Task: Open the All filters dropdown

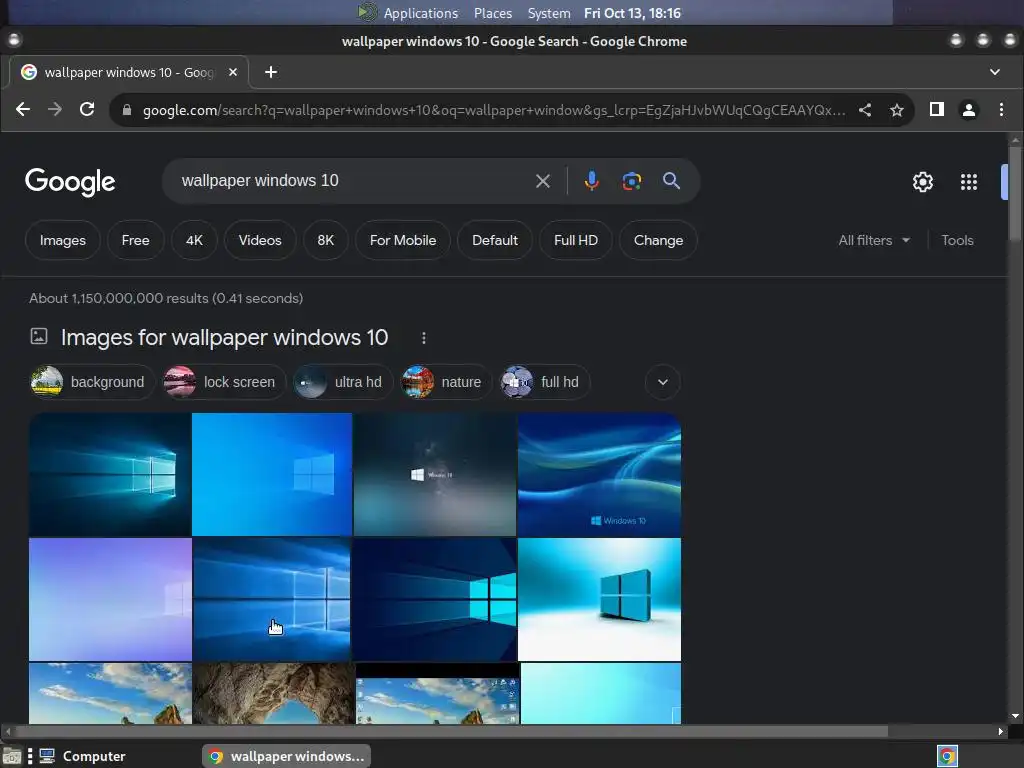Action: (874, 240)
